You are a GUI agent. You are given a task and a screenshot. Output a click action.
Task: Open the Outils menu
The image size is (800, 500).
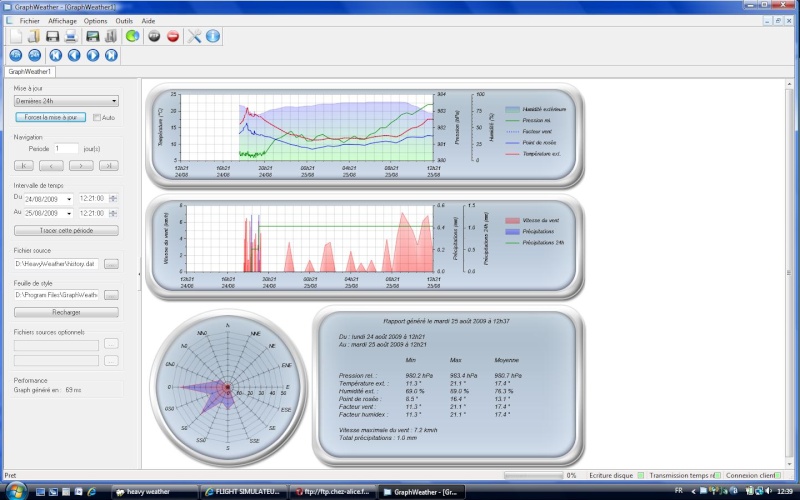(124, 21)
